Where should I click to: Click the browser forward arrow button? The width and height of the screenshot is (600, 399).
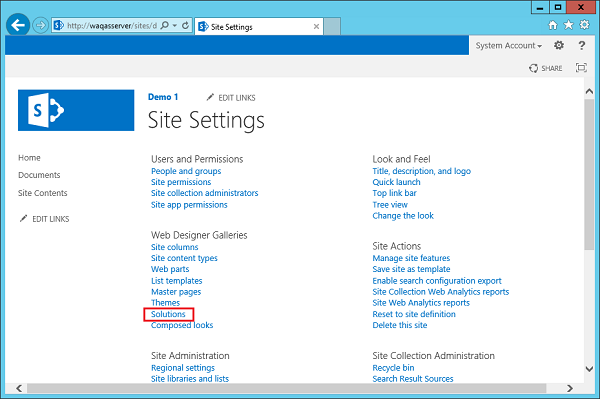coord(40,26)
